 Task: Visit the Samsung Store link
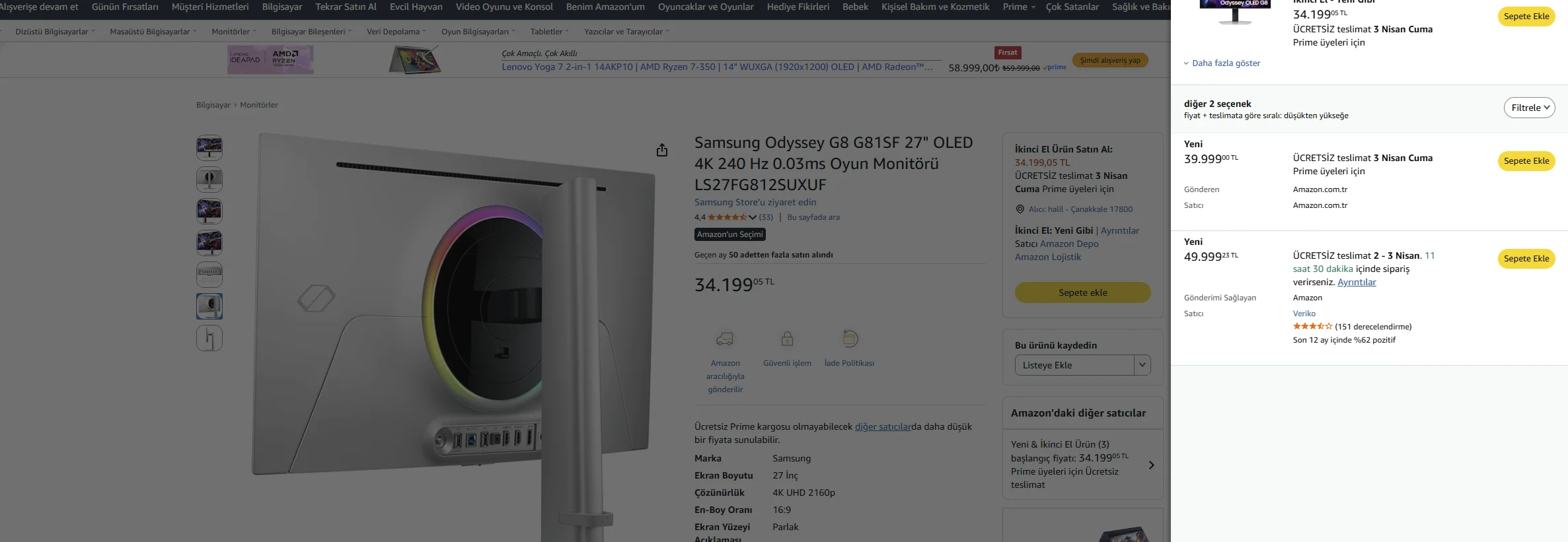[755, 203]
